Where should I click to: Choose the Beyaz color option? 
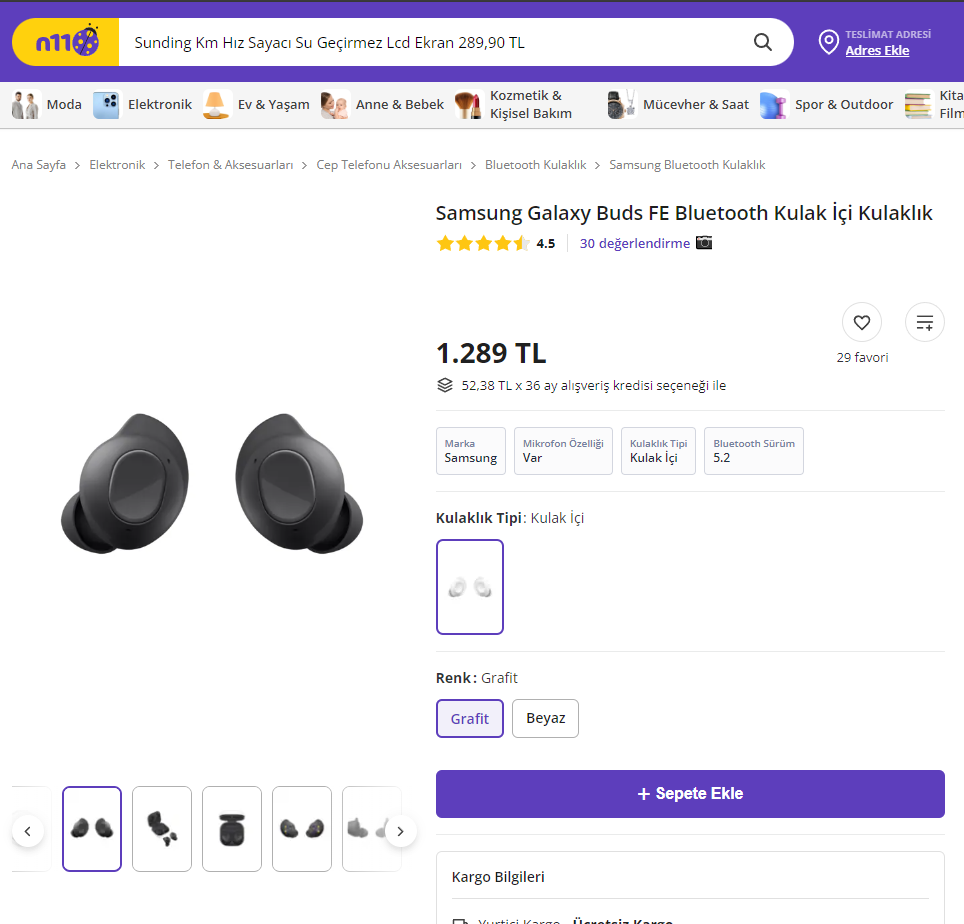tap(545, 718)
